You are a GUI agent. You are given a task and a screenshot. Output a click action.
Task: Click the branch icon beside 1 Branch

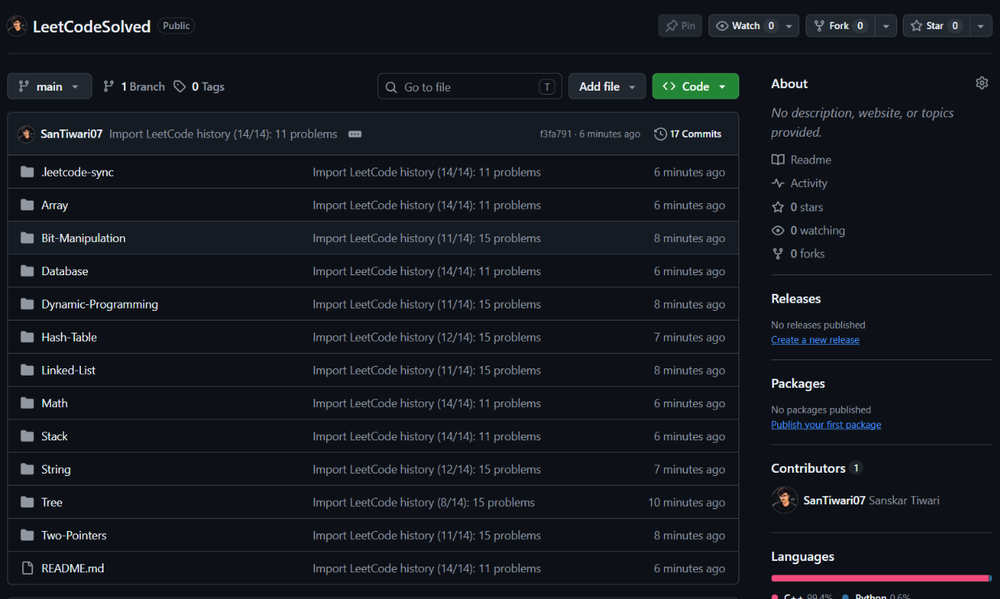pyautogui.click(x=108, y=86)
